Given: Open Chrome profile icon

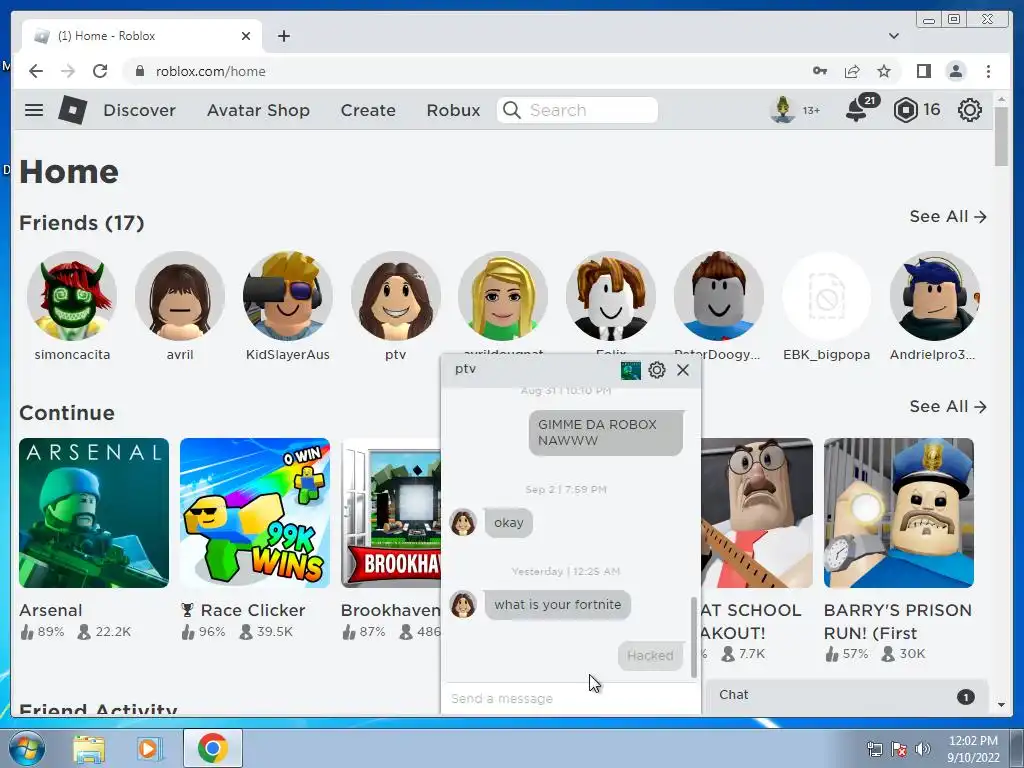Looking at the screenshot, I should [x=956, y=71].
